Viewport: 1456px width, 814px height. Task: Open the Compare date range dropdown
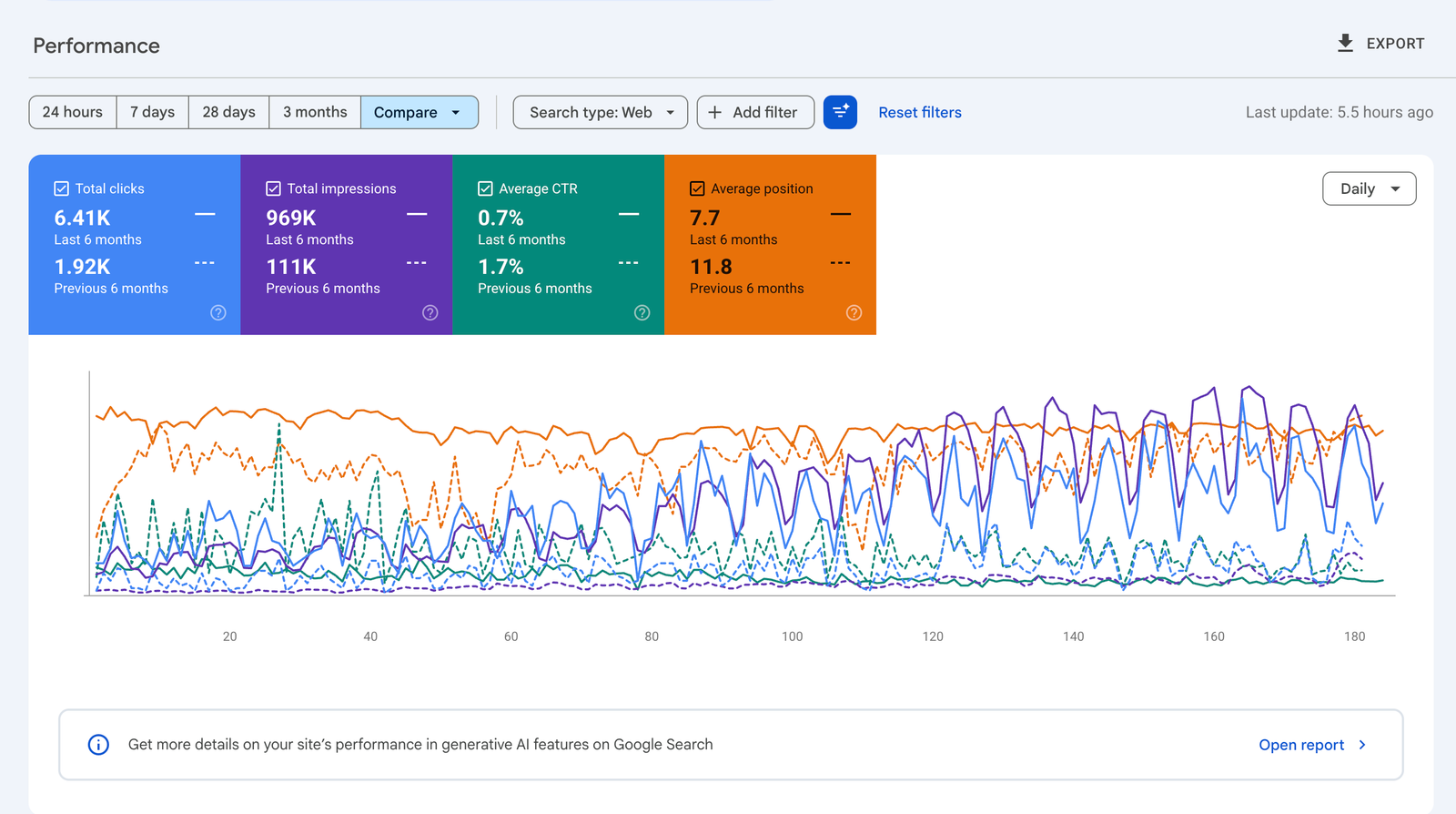[x=420, y=112]
